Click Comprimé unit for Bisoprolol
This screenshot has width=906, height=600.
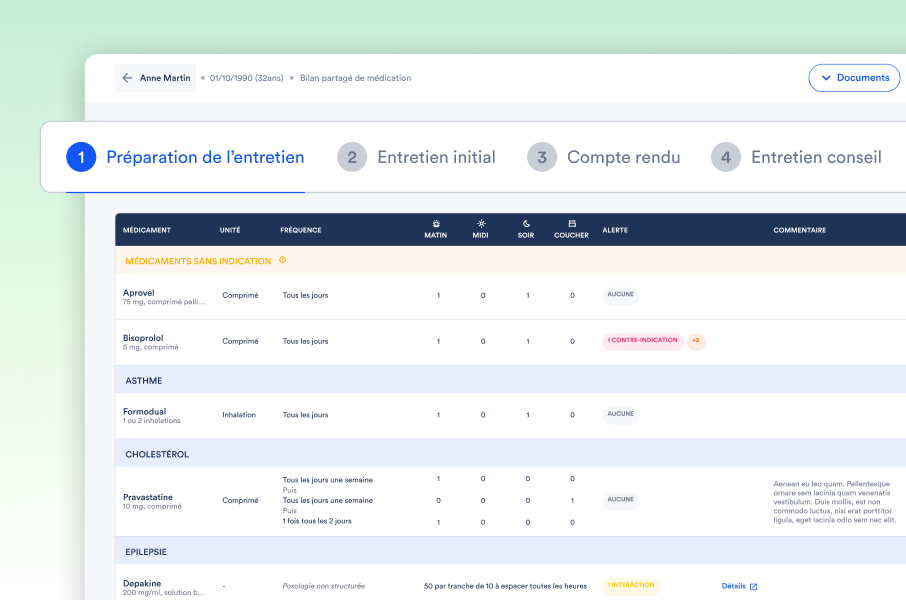point(240,342)
